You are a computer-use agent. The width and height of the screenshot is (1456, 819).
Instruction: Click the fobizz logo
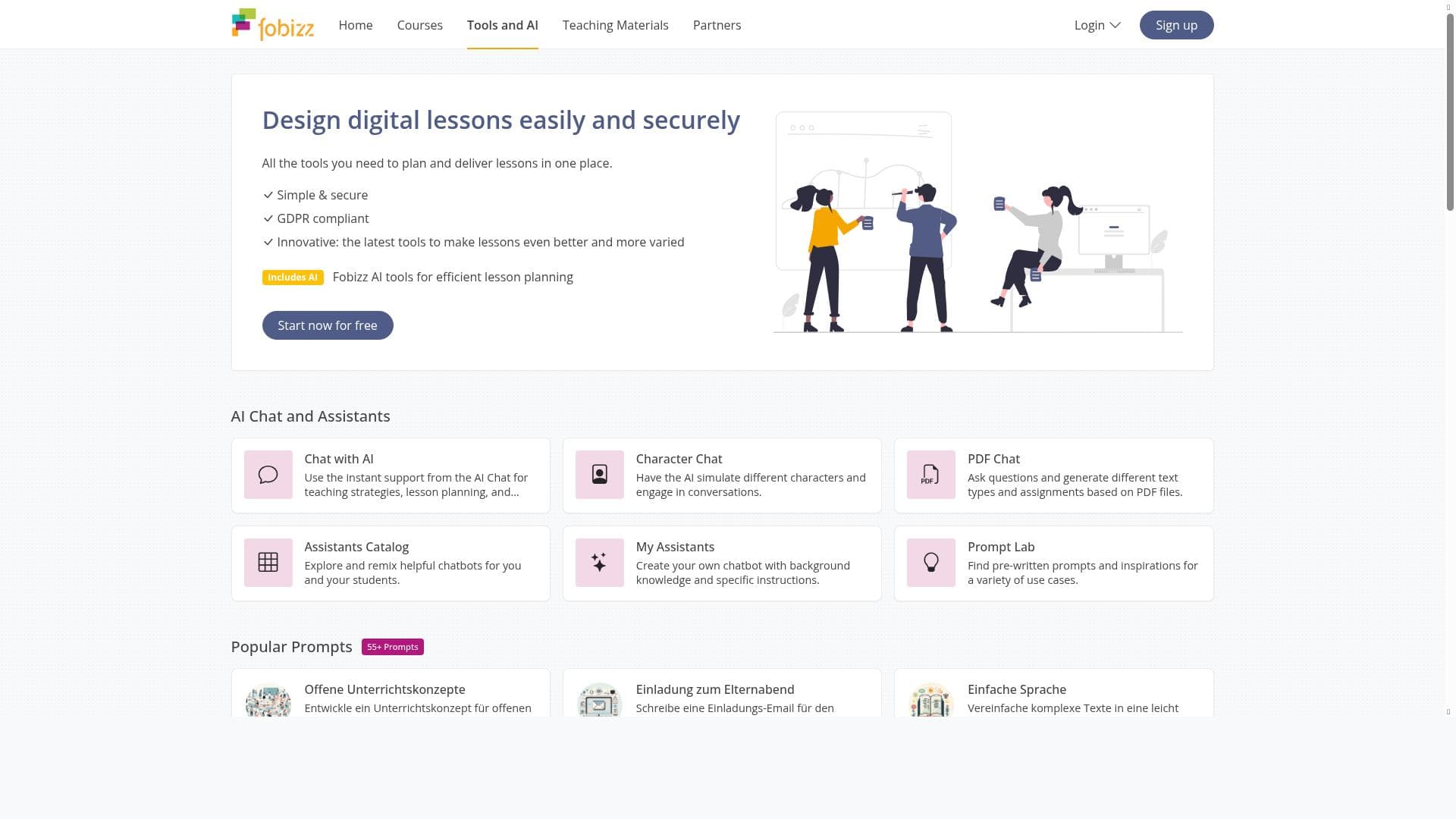[x=272, y=24]
